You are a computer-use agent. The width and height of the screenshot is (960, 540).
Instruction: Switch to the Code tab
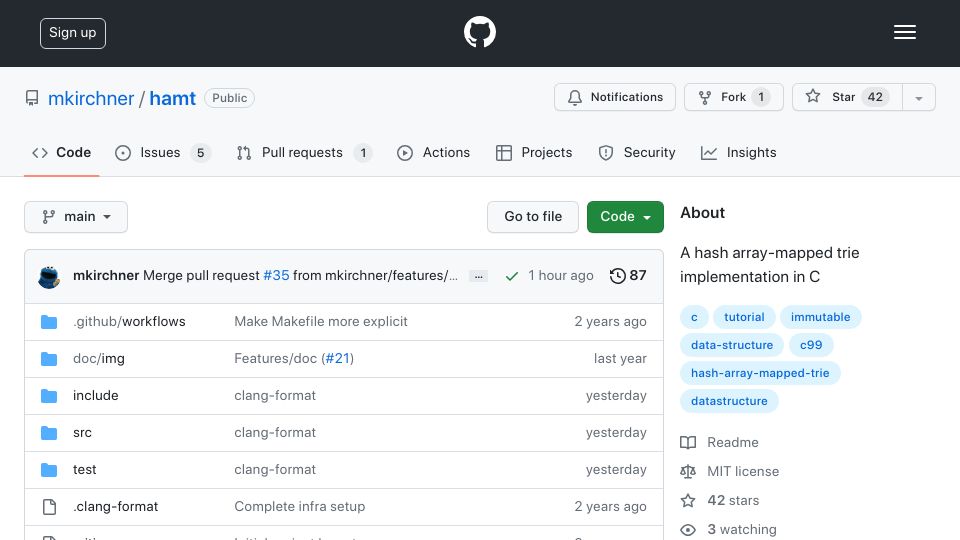[62, 152]
